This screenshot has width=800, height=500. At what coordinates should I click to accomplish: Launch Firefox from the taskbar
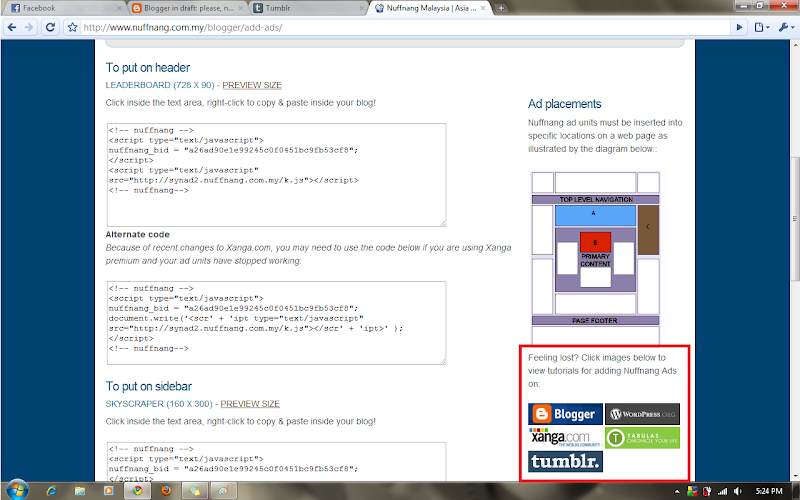tap(166, 491)
